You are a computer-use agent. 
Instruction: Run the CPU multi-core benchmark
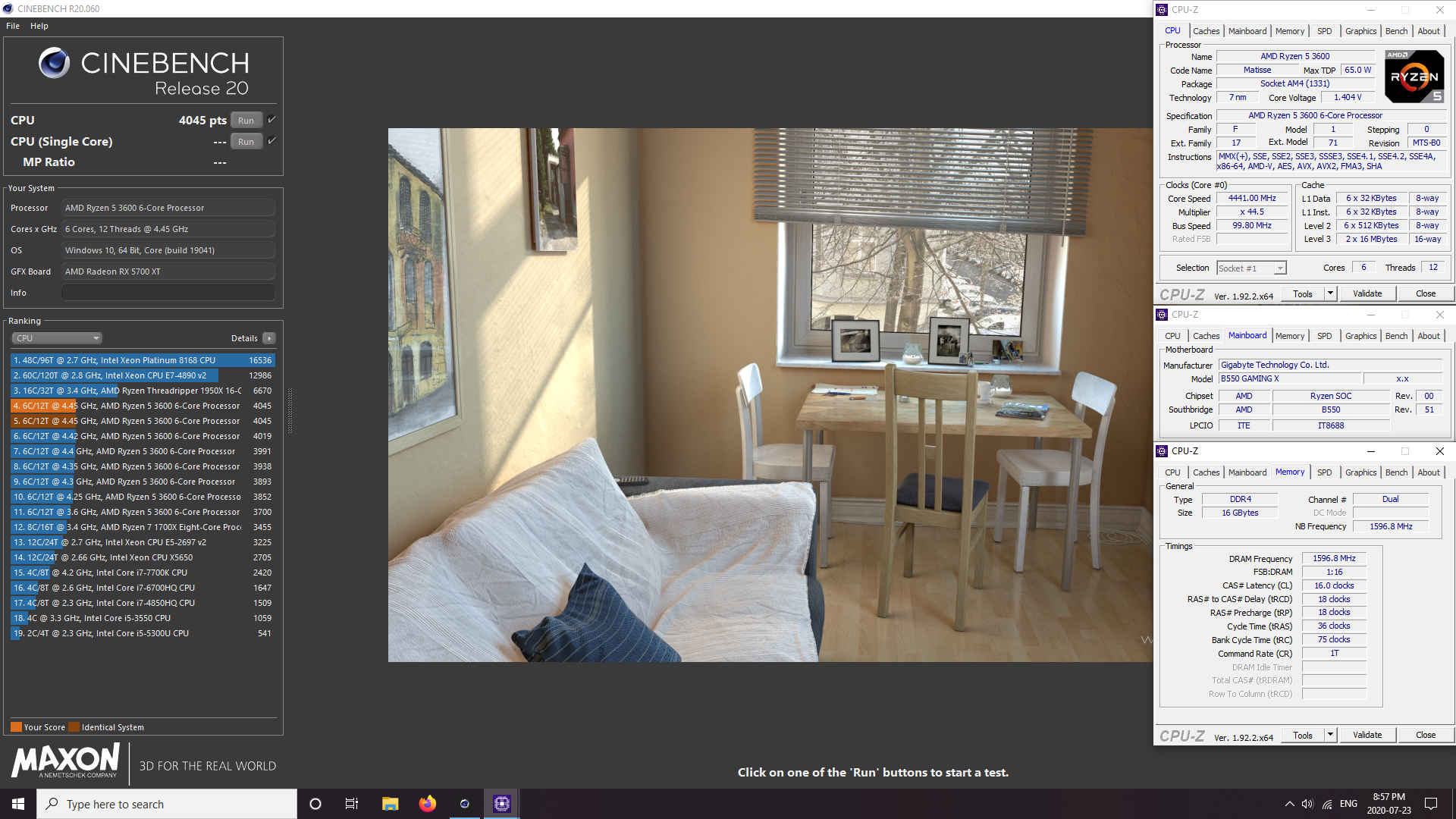pyautogui.click(x=246, y=121)
